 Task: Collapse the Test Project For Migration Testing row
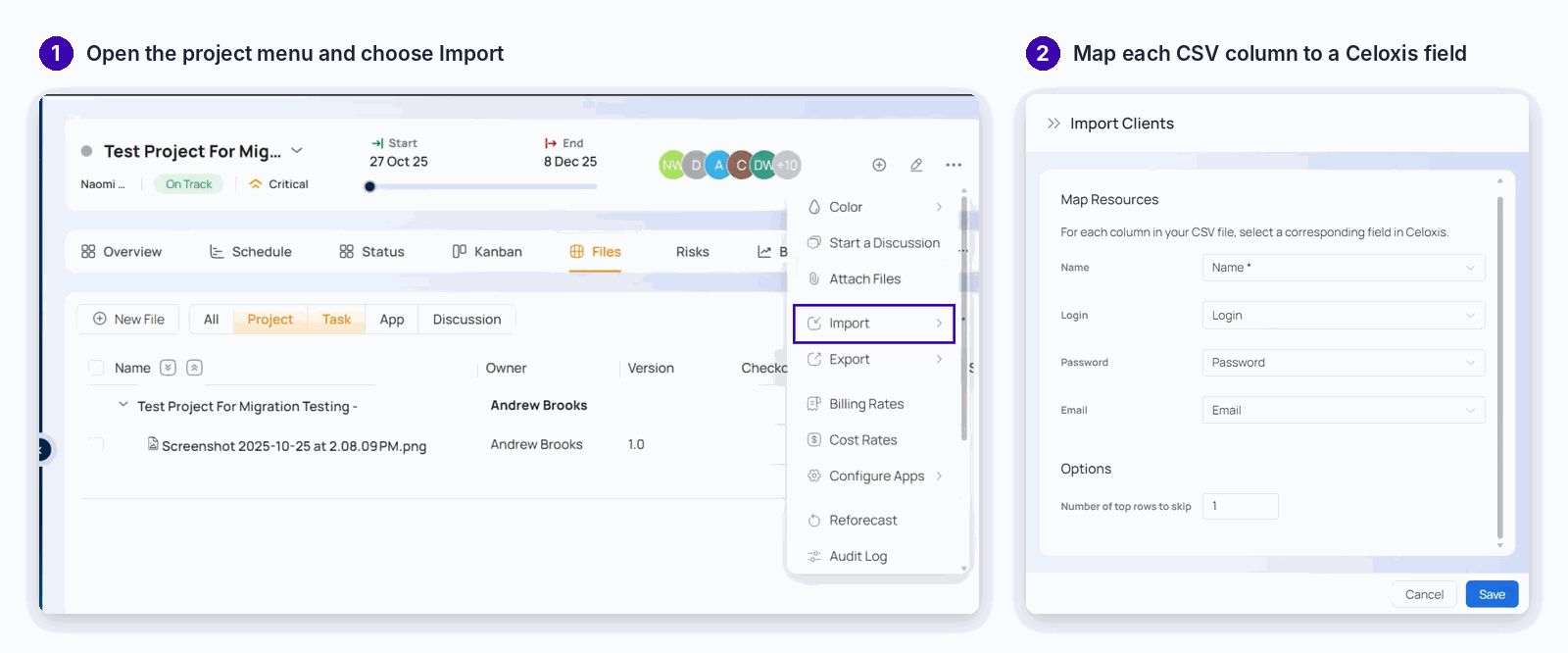(123, 404)
